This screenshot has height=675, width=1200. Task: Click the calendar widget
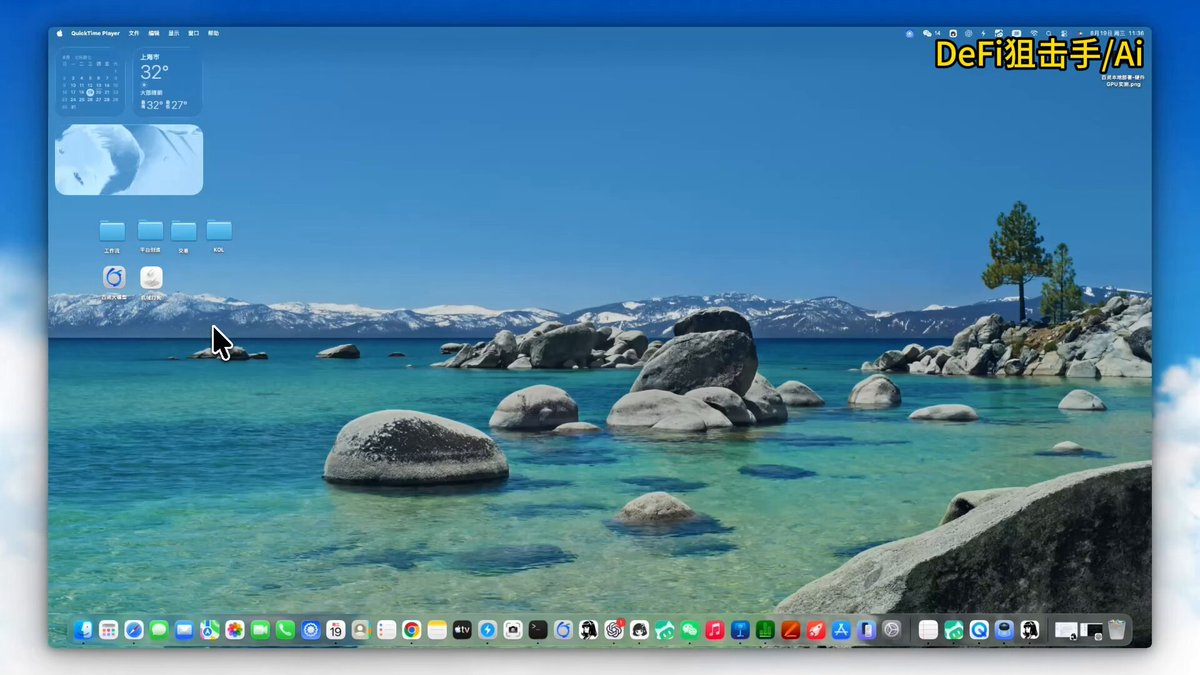coord(91,82)
